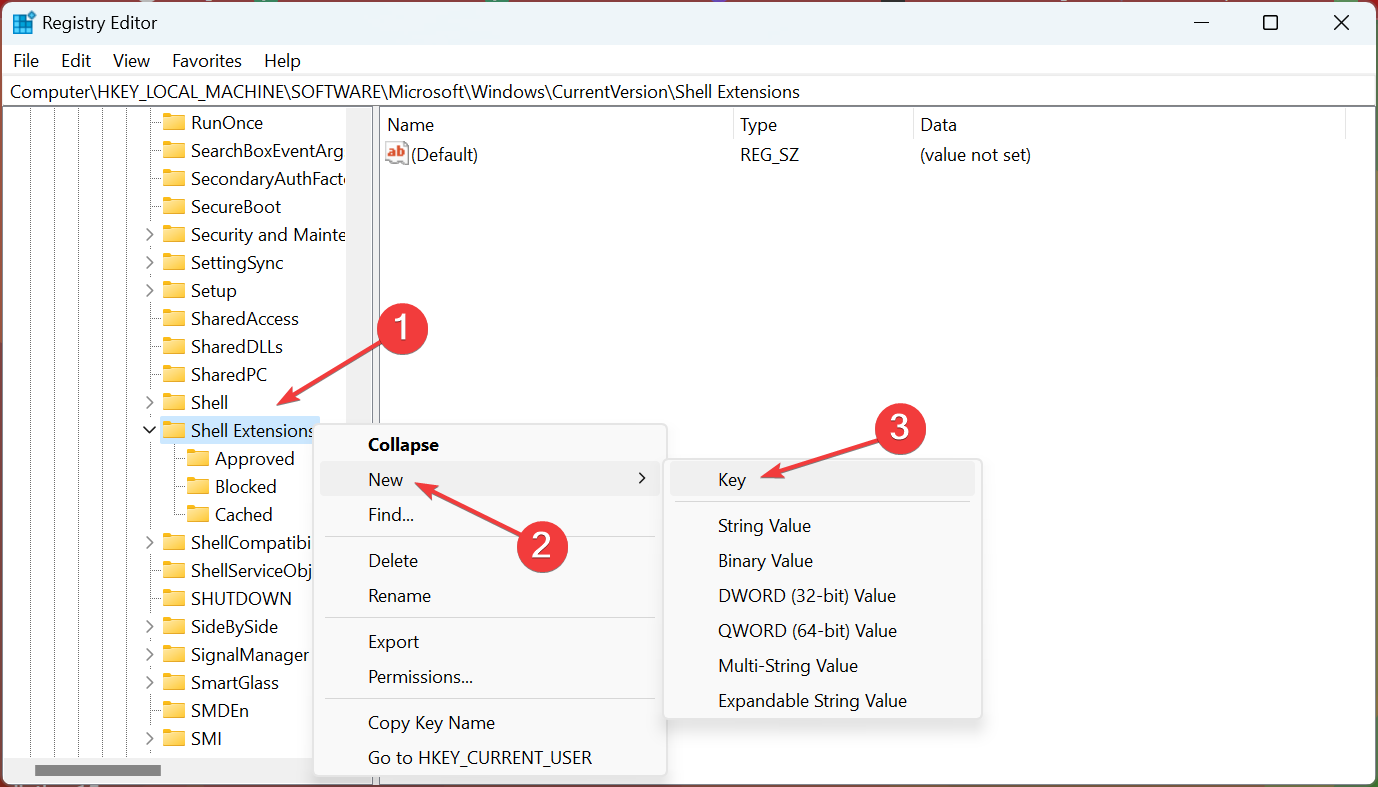Collapse the Shell Extensions key arrow
This screenshot has width=1378, height=787.
(150, 430)
